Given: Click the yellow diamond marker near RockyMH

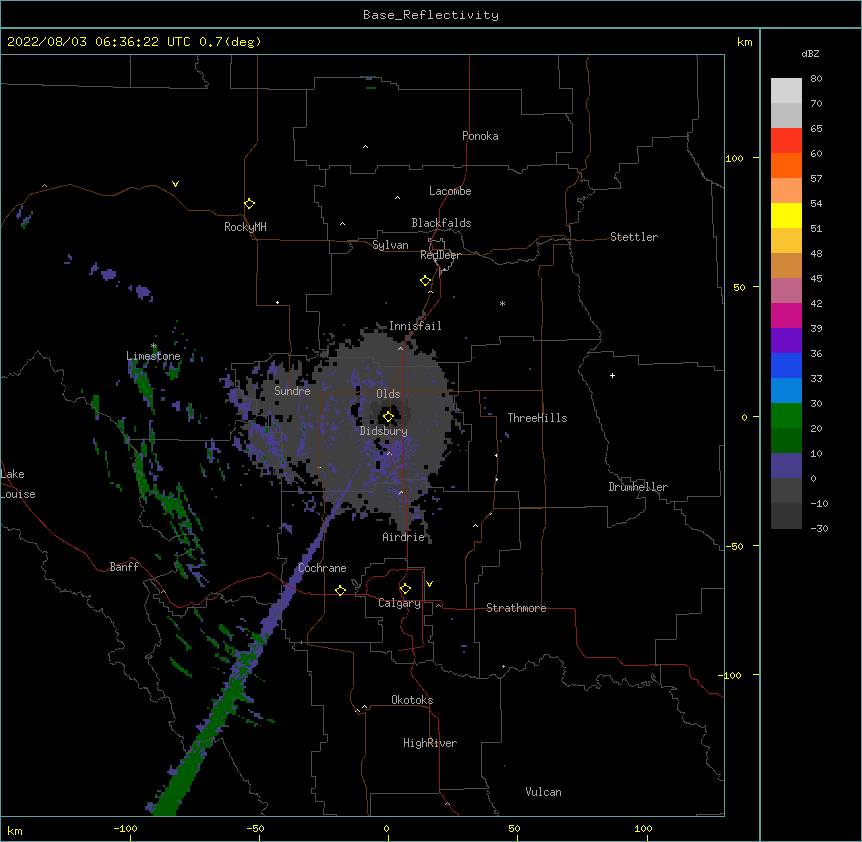Looking at the screenshot, I should point(250,204).
